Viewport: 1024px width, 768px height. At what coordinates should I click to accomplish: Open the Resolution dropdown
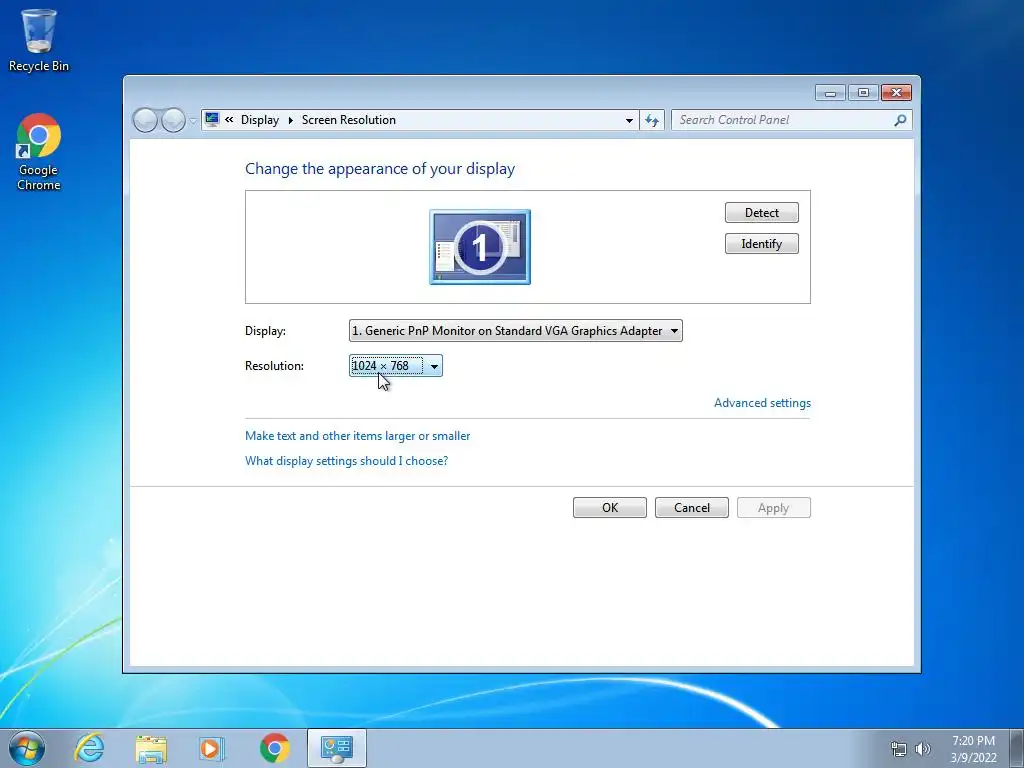point(396,366)
